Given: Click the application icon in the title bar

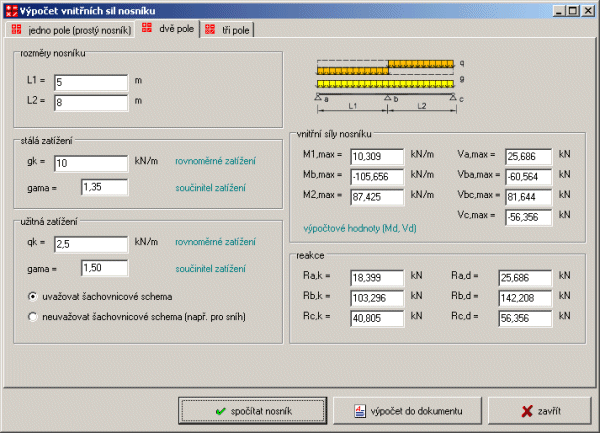Looking at the screenshot, I should click(x=11, y=11).
